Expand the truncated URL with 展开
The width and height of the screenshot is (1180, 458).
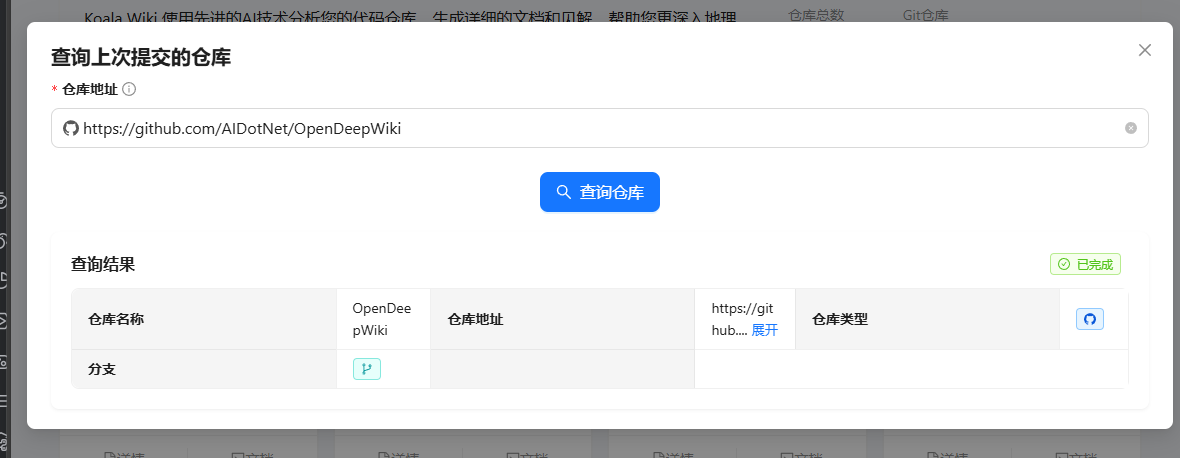pyautogui.click(x=765, y=330)
